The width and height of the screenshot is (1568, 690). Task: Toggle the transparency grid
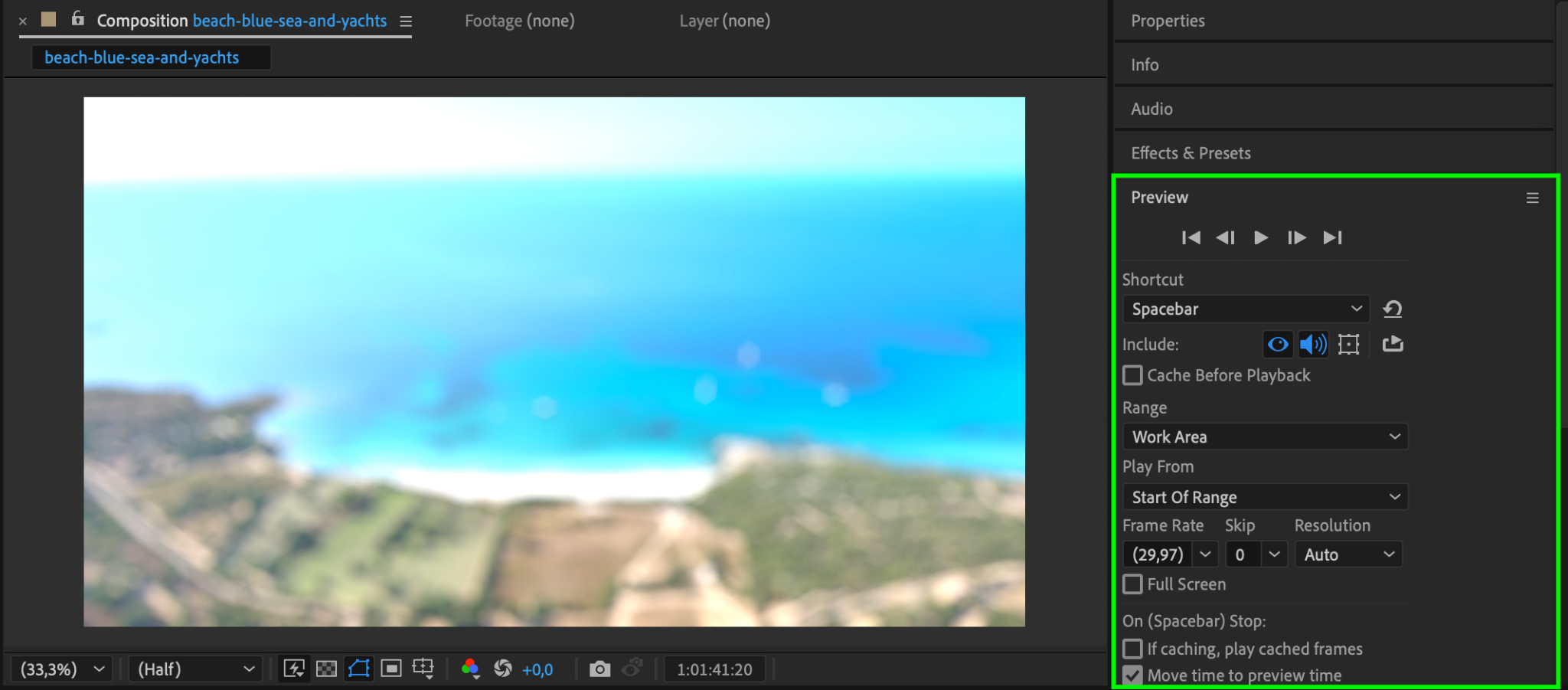[327, 669]
